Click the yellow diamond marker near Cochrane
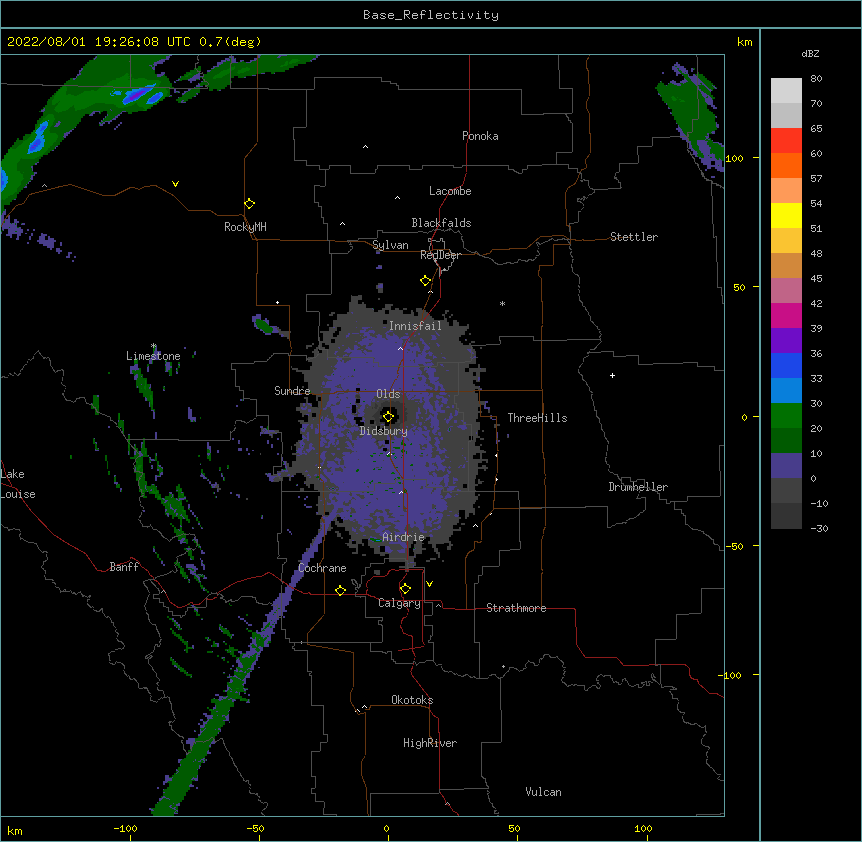862x842 pixels. click(x=340, y=590)
